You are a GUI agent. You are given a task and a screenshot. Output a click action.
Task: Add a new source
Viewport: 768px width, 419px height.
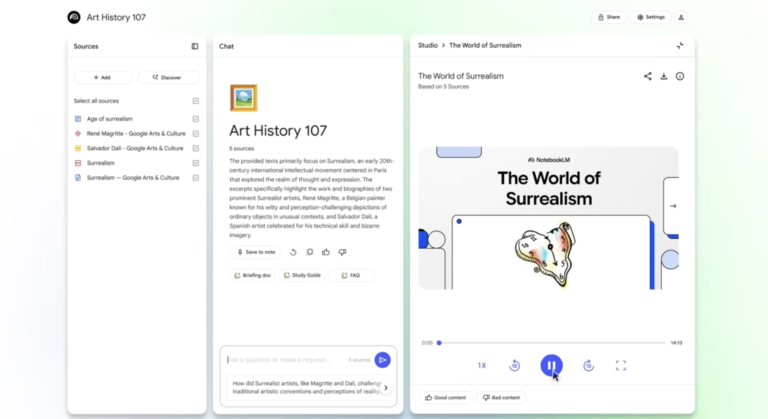[103, 77]
